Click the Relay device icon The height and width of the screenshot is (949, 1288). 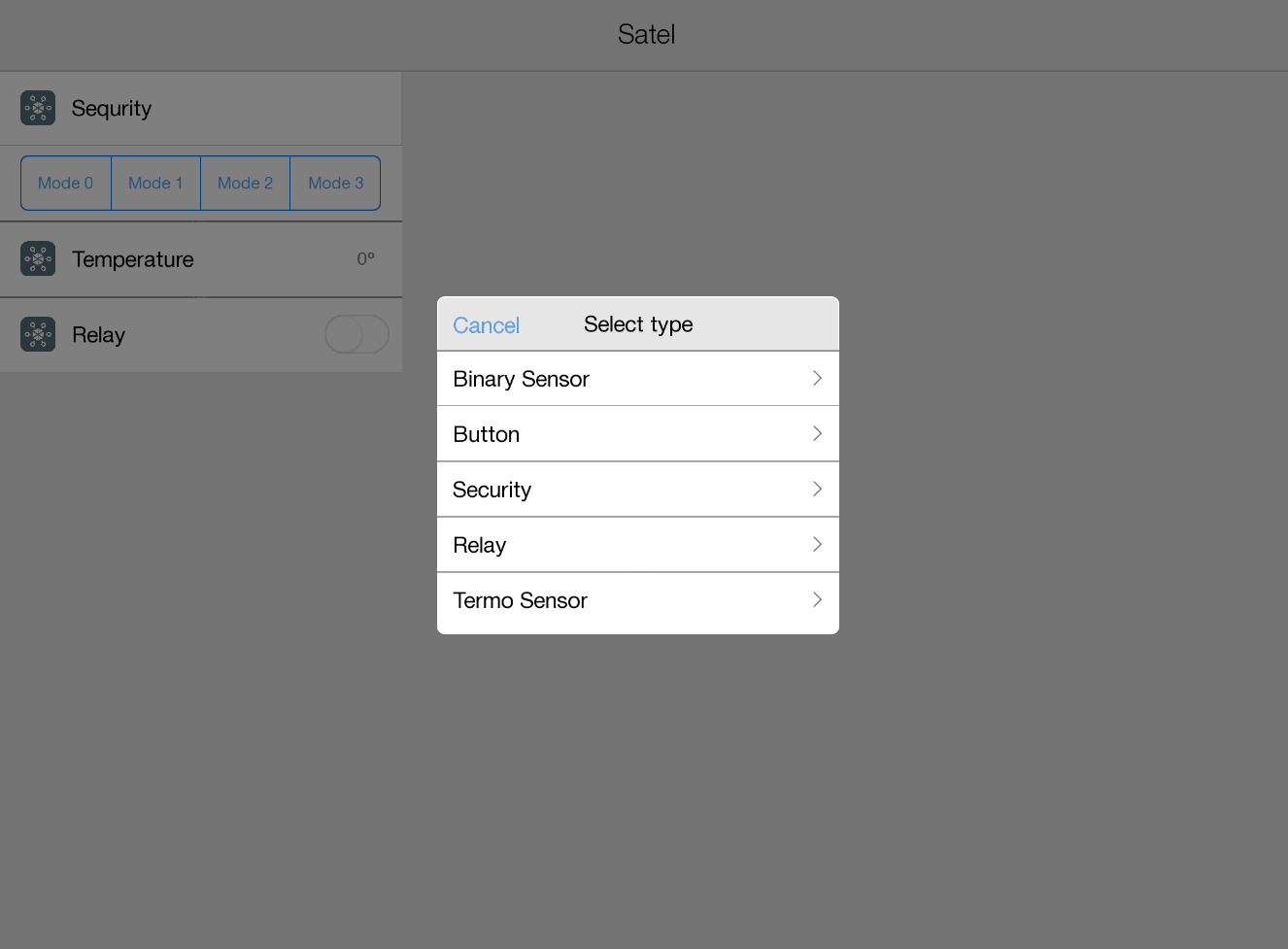tap(38, 335)
